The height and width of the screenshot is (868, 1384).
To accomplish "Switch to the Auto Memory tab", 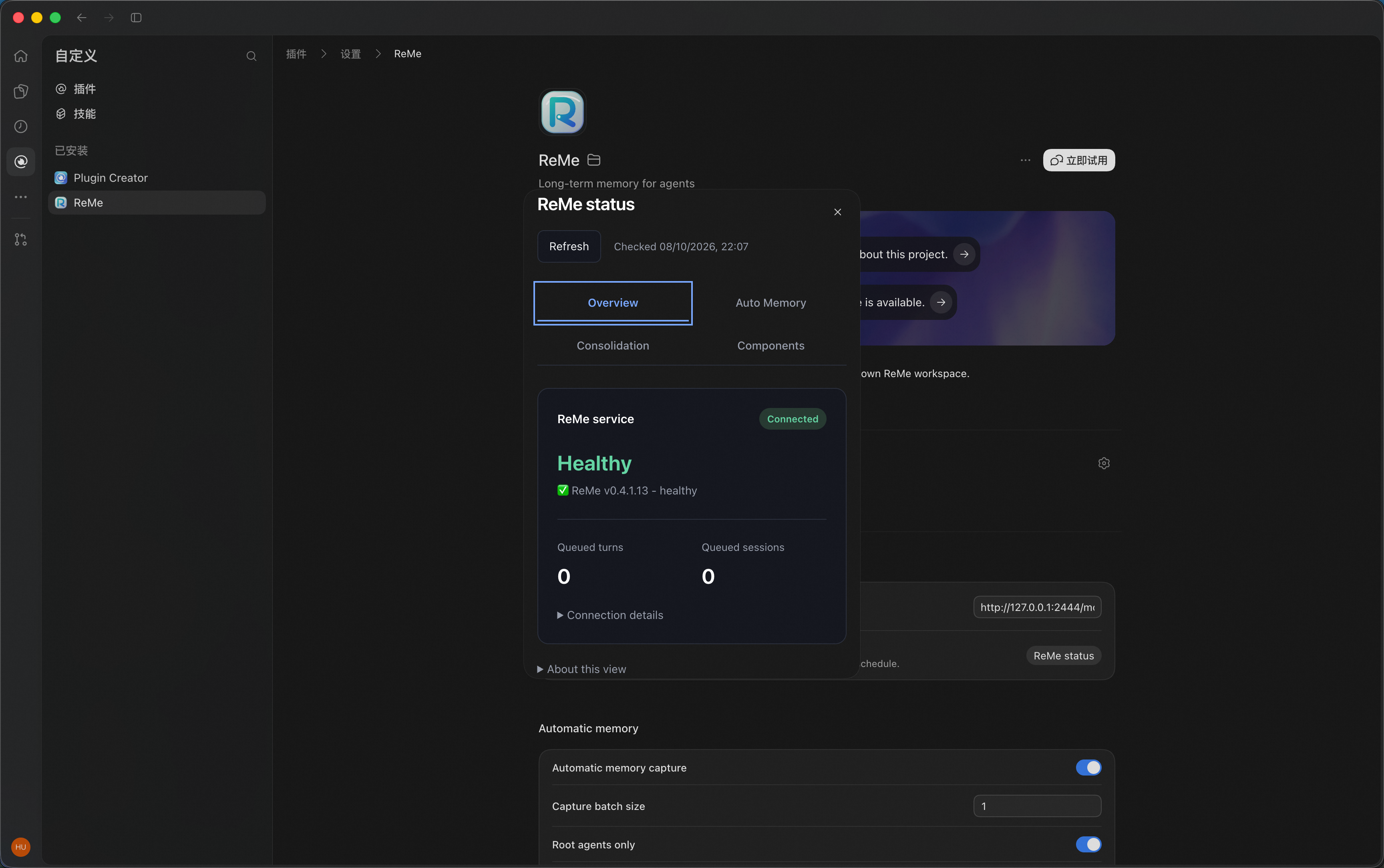I will click(770, 303).
